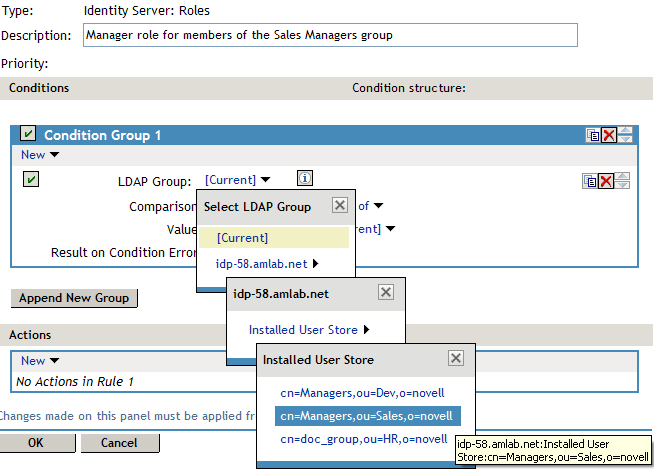Click the Append New Group button
This screenshot has height=470, width=654.
point(74,298)
